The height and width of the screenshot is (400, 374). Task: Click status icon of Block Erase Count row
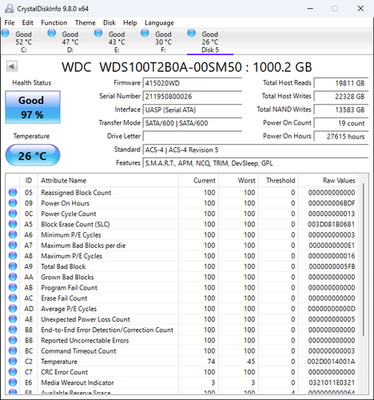point(13,224)
